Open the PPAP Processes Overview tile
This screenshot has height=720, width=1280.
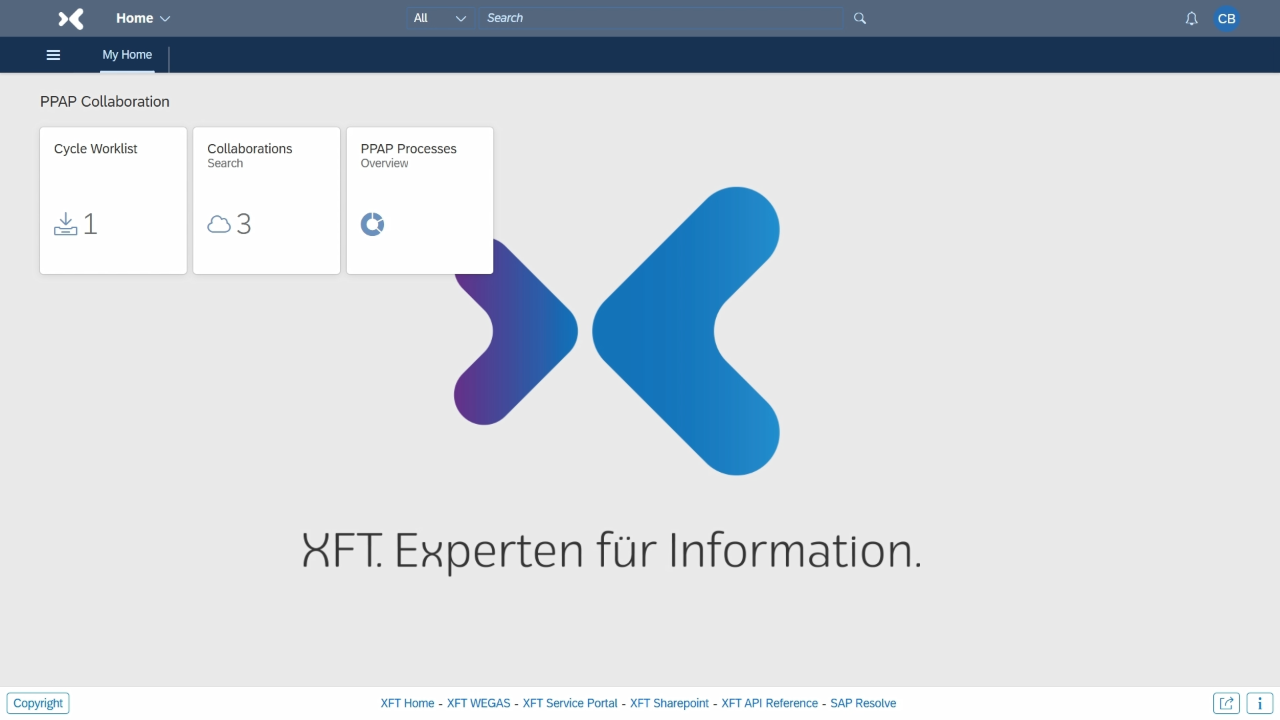(x=420, y=200)
